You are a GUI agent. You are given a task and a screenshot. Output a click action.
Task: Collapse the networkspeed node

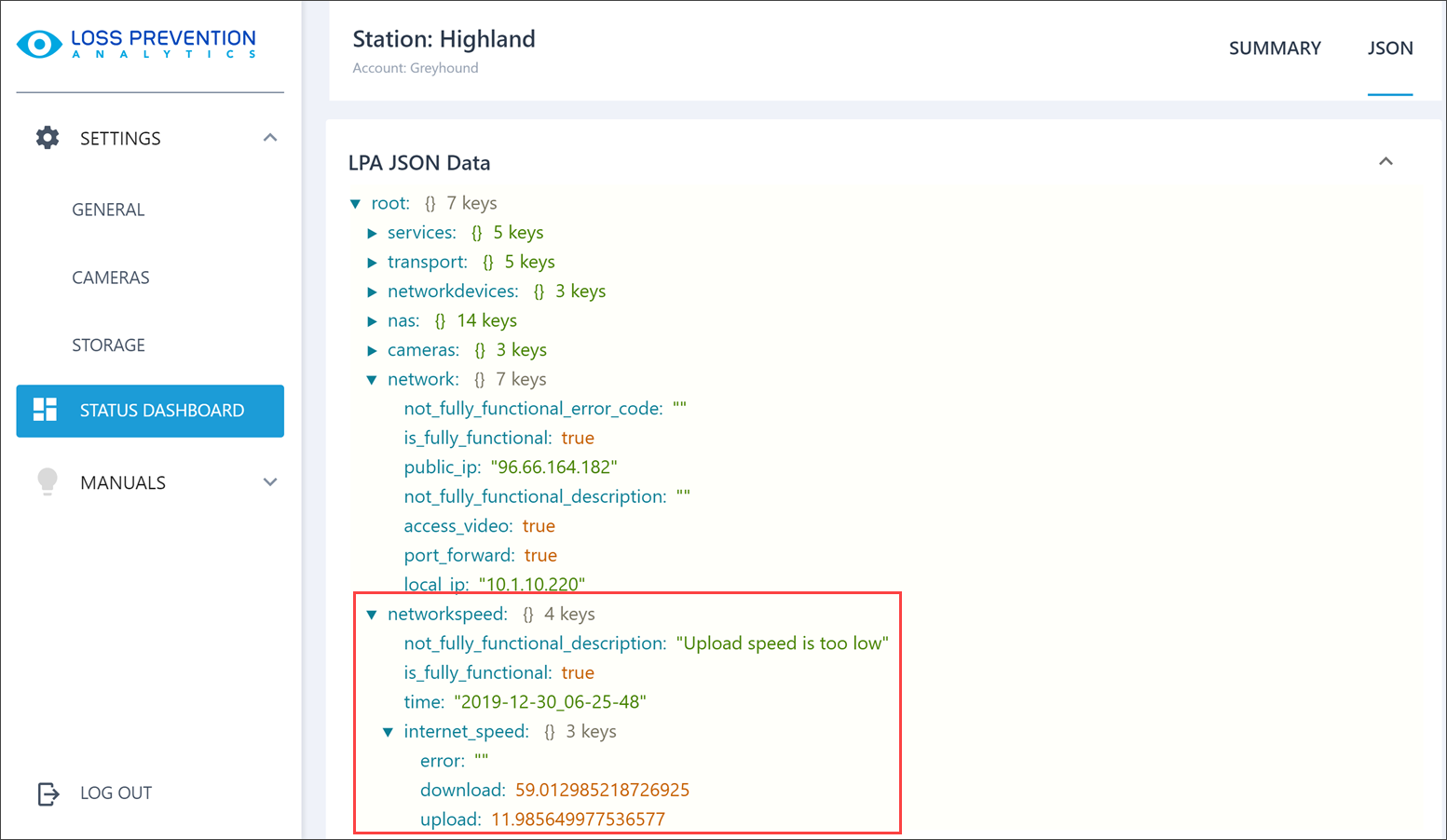[372, 615]
